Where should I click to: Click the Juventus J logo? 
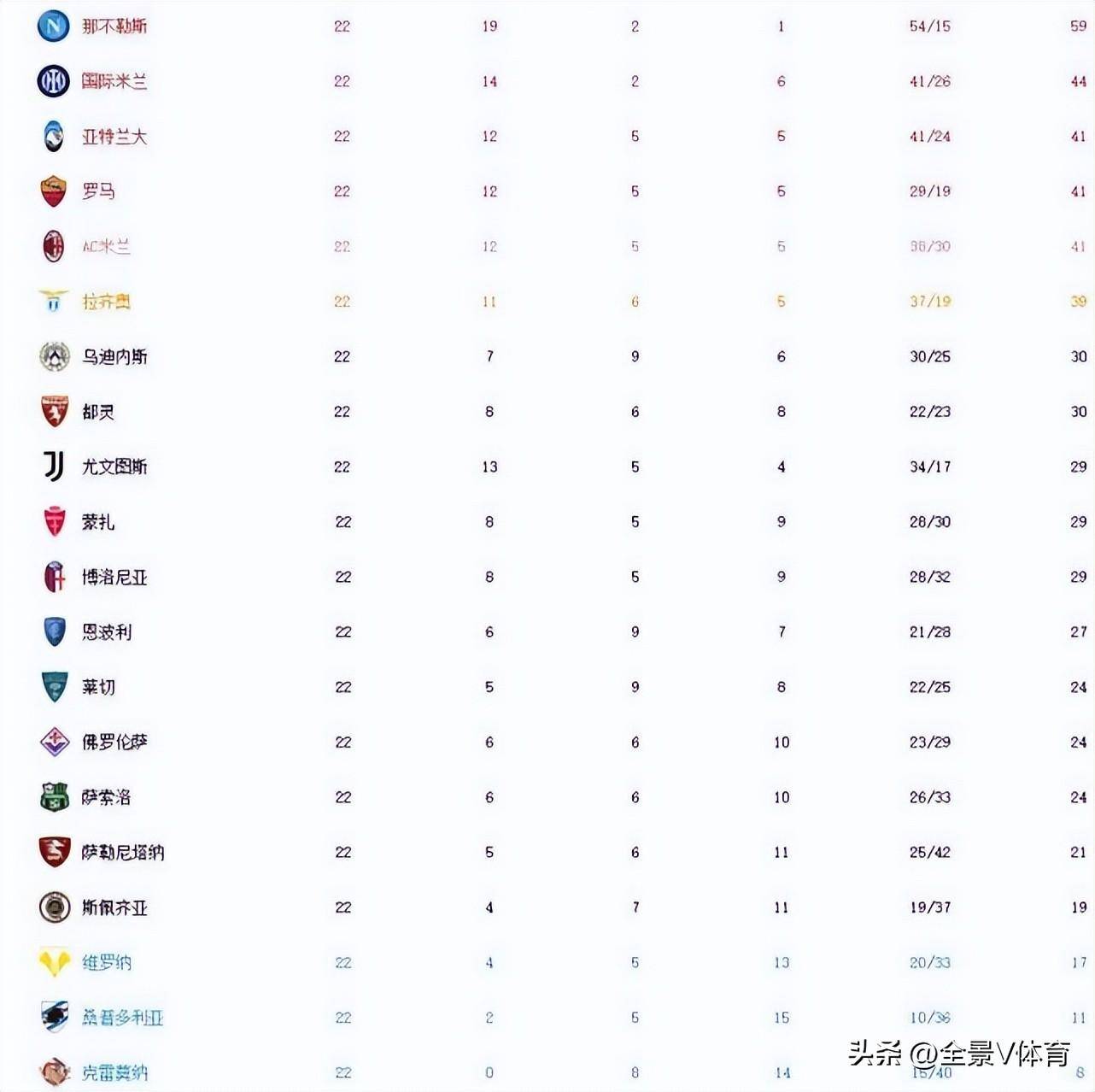pyautogui.click(x=53, y=467)
